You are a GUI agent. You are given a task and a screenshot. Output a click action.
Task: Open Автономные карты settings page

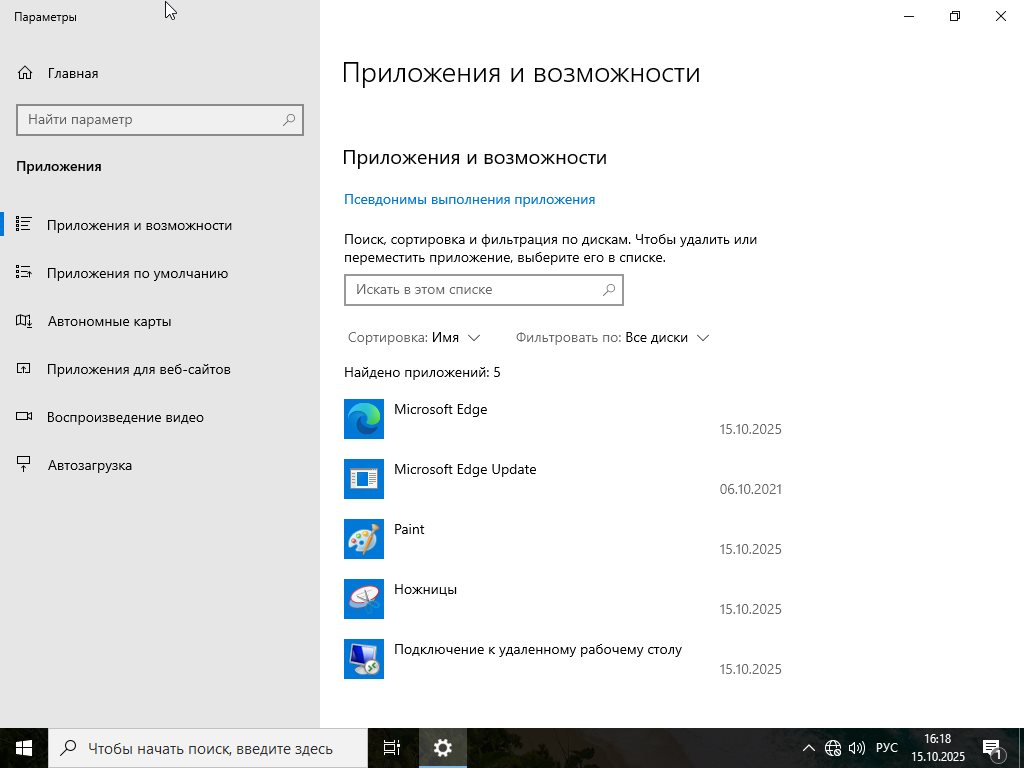tap(109, 321)
